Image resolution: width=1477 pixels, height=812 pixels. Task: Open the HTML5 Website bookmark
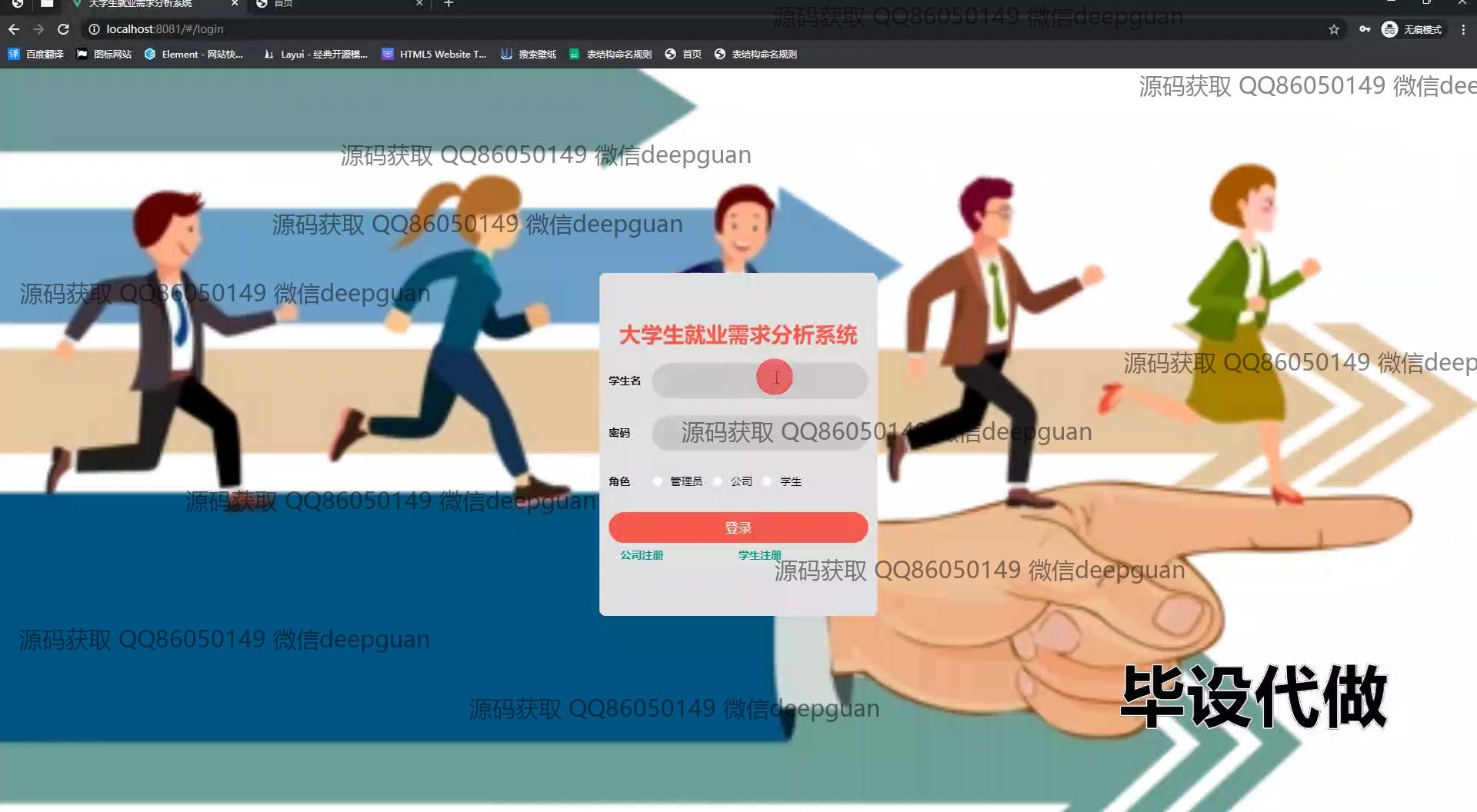pyautogui.click(x=435, y=54)
